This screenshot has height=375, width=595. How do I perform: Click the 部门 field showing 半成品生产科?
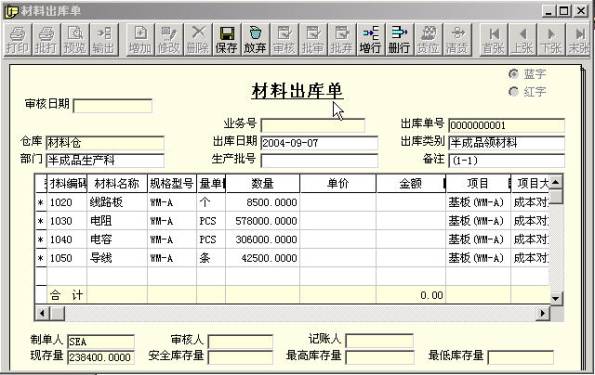pyautogui.click(x=105, y=160)
